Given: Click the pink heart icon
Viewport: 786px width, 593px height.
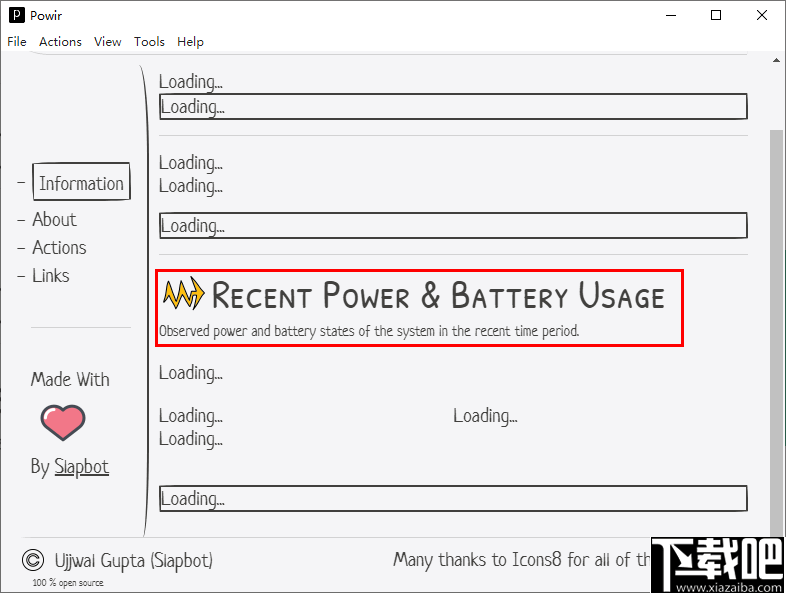Looking at the screenshot, I should [x=63, y=423].
